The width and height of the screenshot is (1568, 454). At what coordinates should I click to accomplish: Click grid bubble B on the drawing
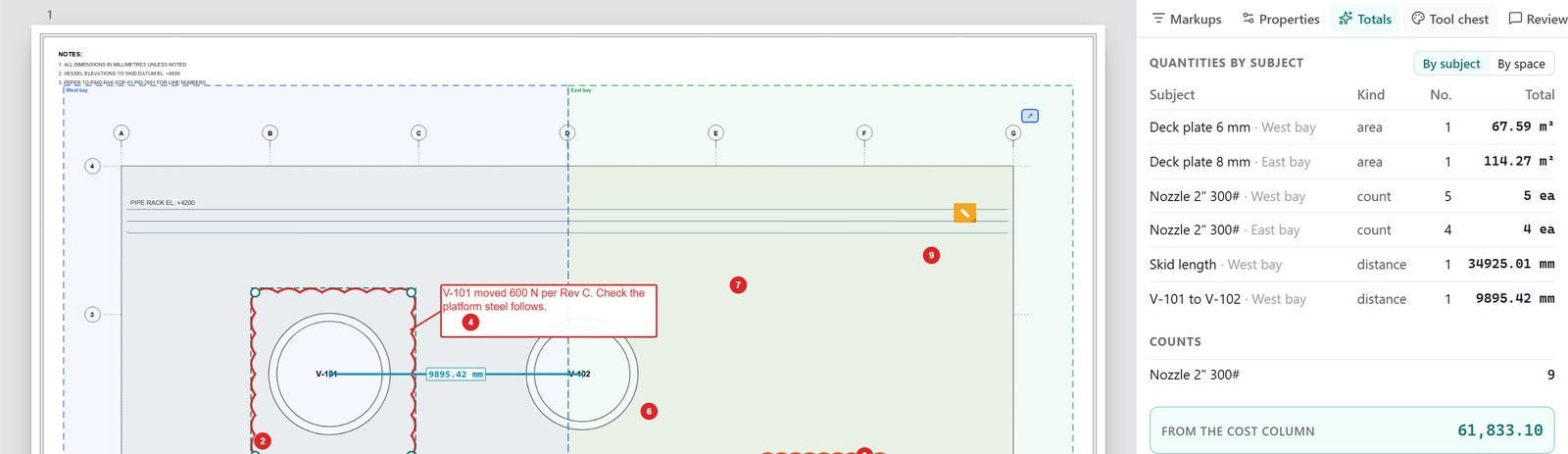pyautogui.click(x=270, y=132)
